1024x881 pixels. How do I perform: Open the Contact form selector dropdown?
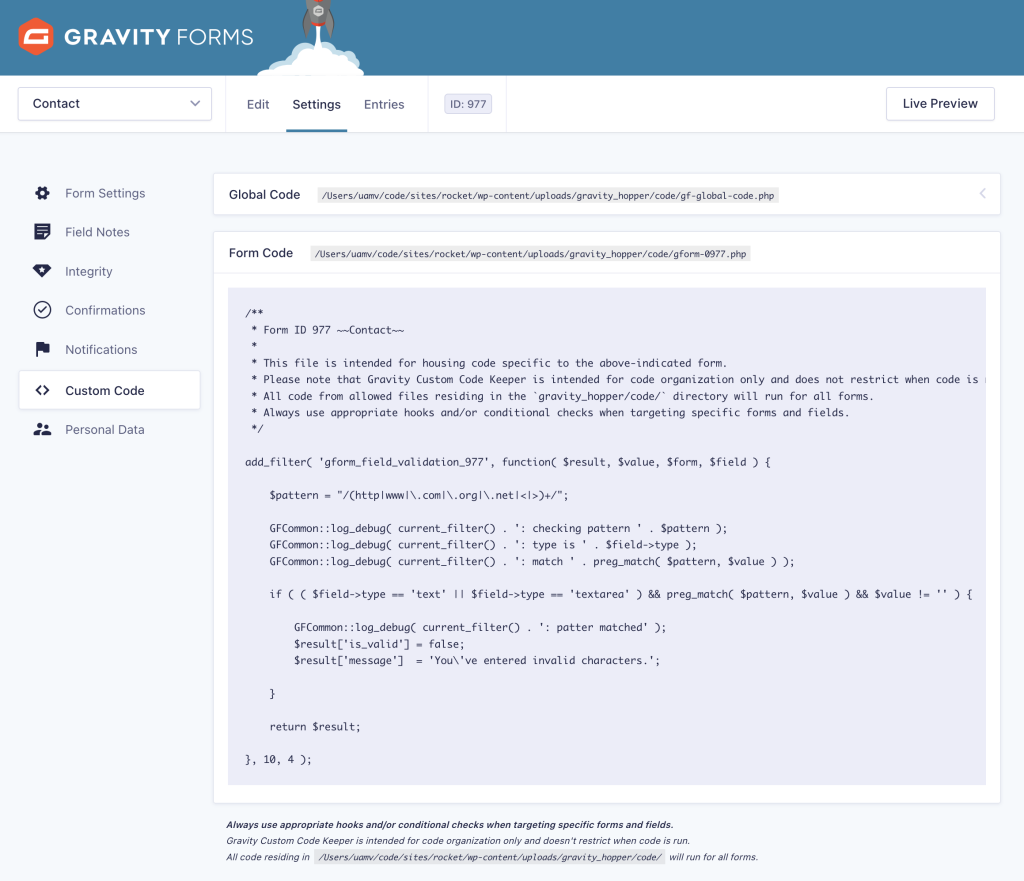tap(114, 103)
